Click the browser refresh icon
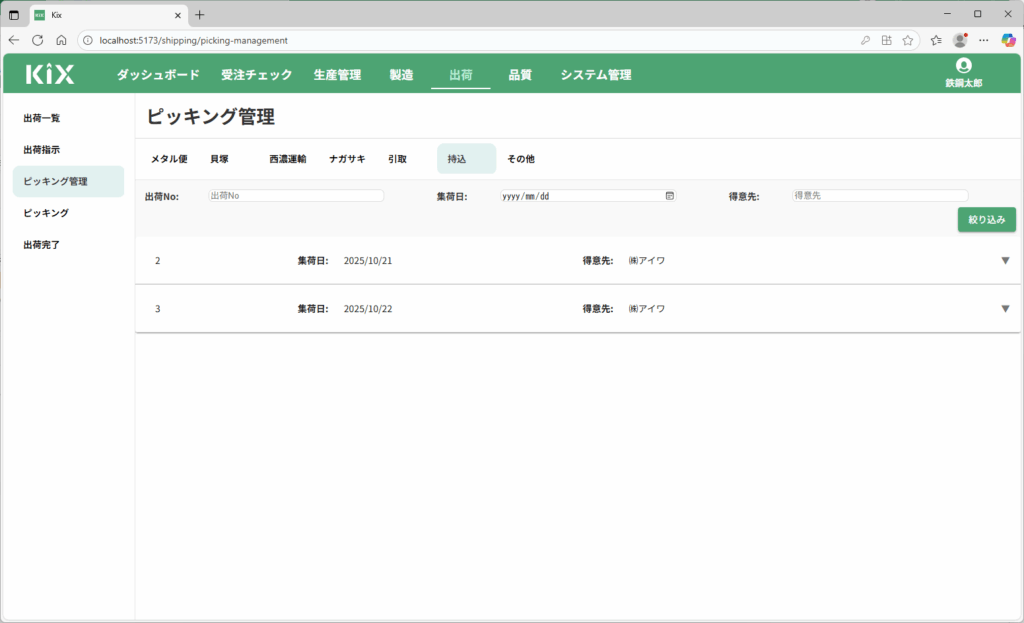1024x623 pixels. point(37,40)
